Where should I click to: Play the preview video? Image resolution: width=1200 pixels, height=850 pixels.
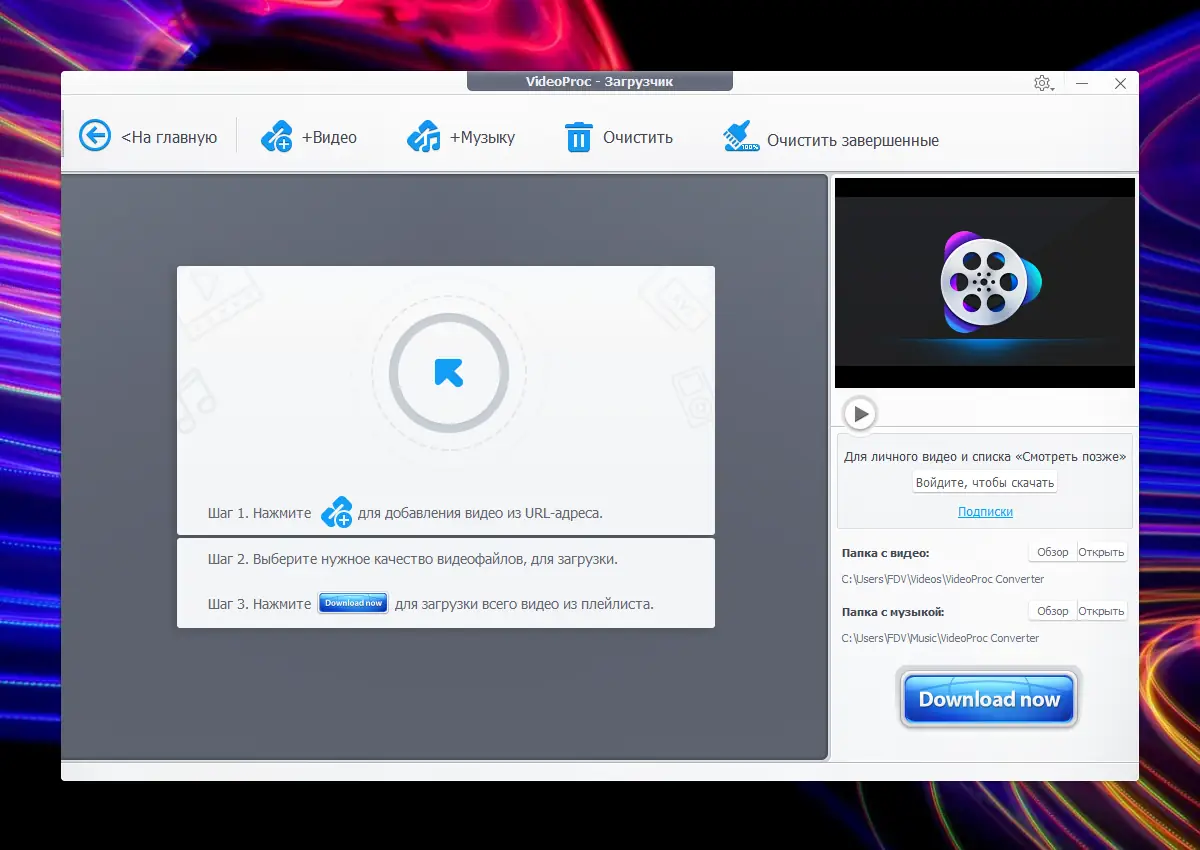859,413
